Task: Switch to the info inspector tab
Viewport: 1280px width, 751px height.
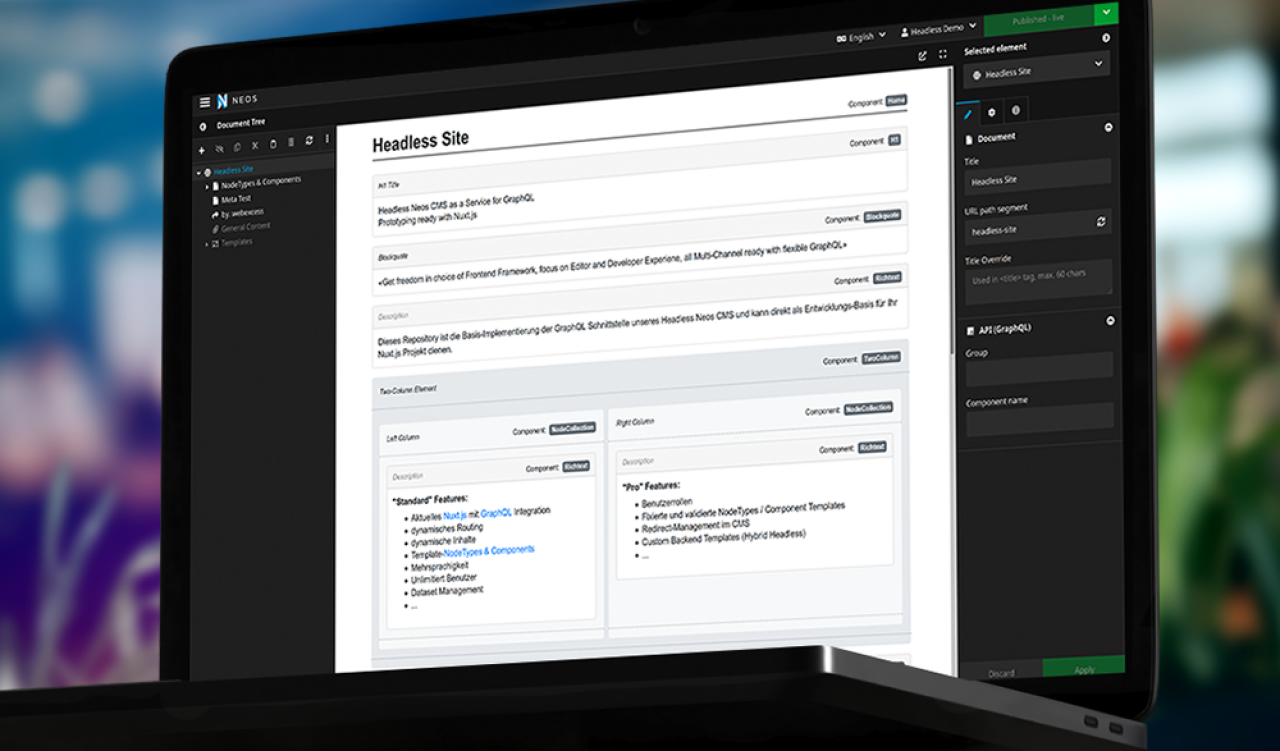Action: [x=1015, y=111]
